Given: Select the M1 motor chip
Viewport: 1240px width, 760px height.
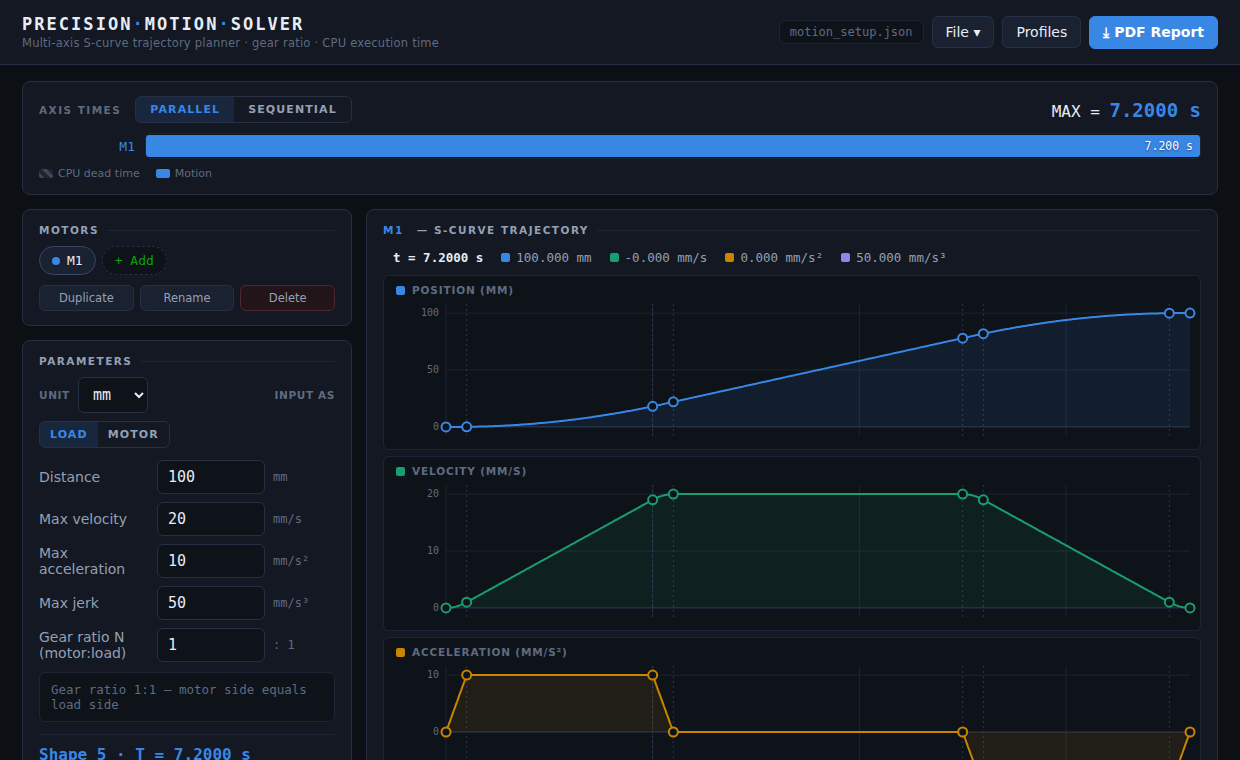Looking at the screenshot, I should click(67, 261).
